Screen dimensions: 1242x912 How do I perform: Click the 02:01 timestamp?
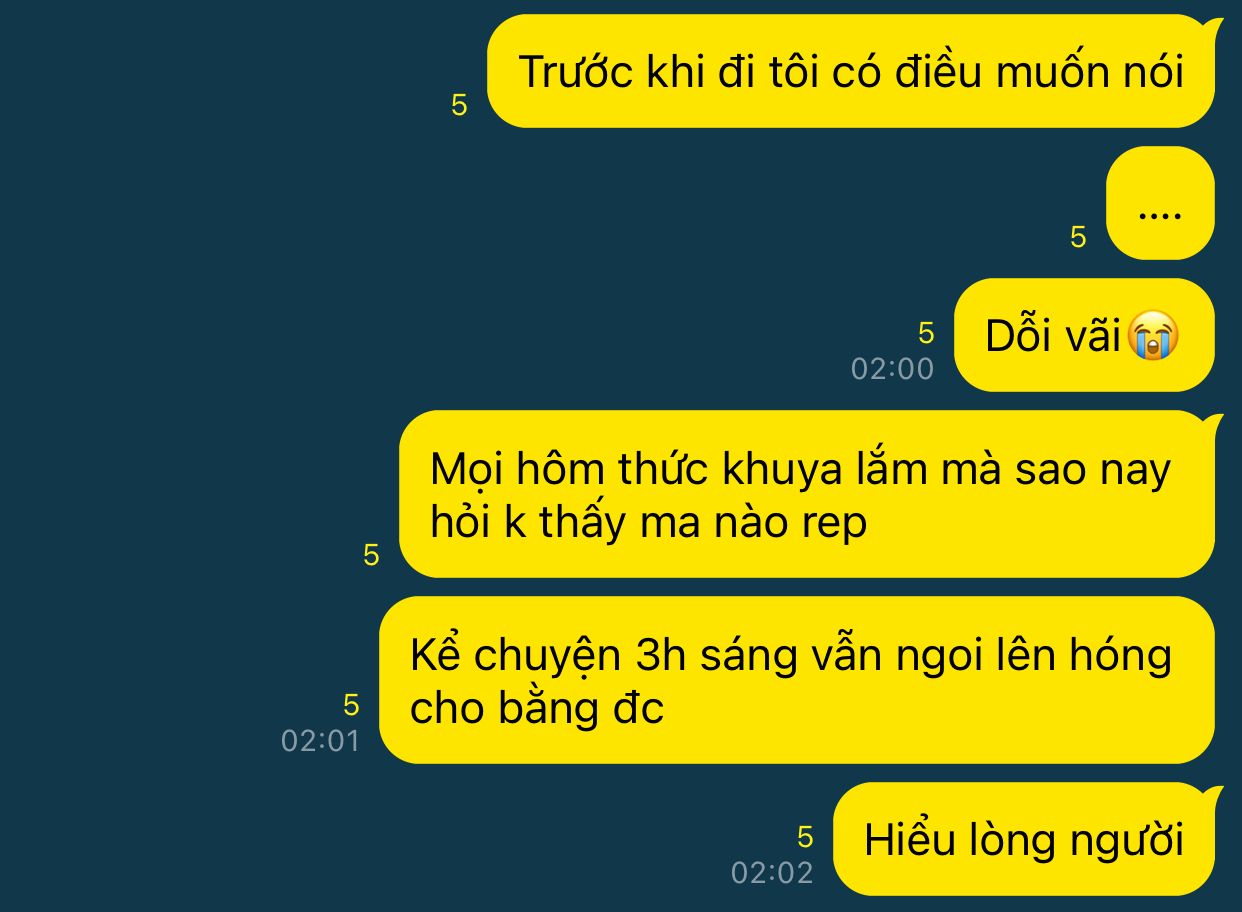[x=320, y=742]
